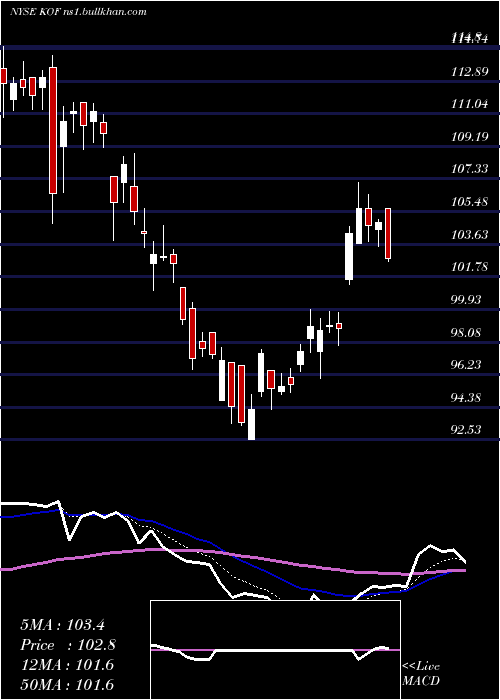Click the 112.89 price axis label

pyautogui.click(x=470, y=71)
